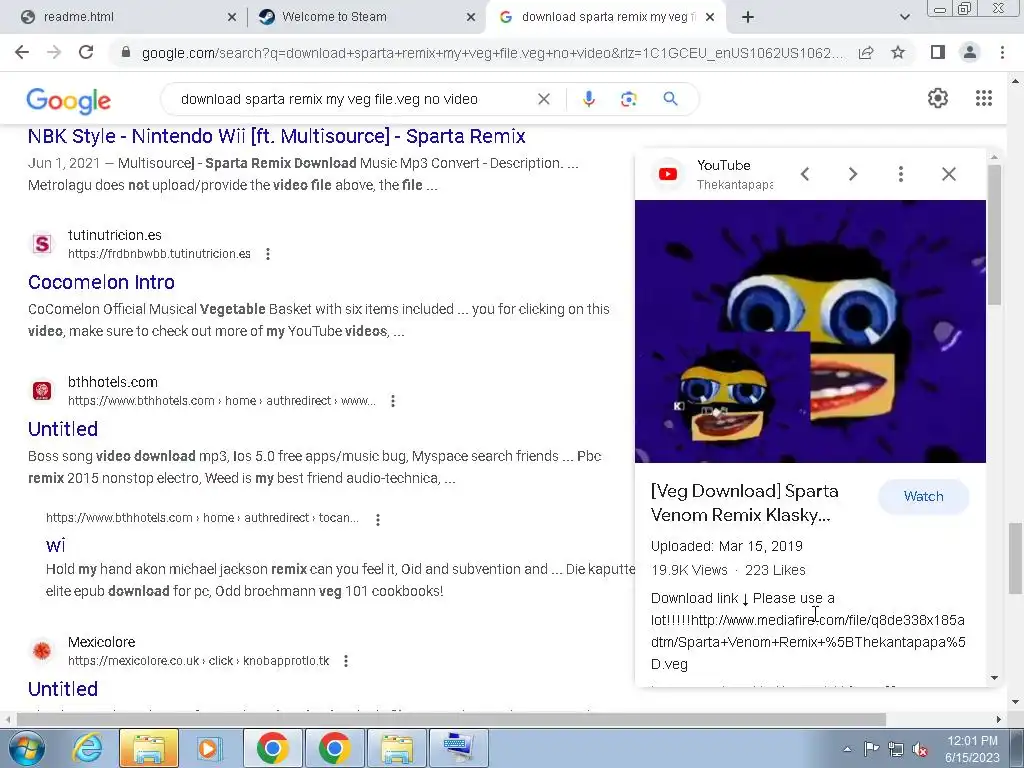Bookmark this page with the star
The image size is (1024, 768).
point(898,52)
